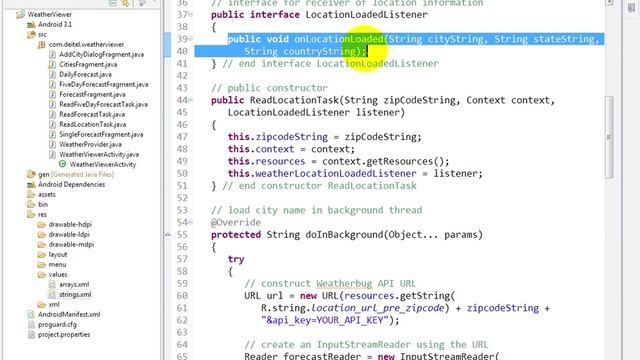Click the values folder icon
Screen dimensions: 640x360
(42, 274)
